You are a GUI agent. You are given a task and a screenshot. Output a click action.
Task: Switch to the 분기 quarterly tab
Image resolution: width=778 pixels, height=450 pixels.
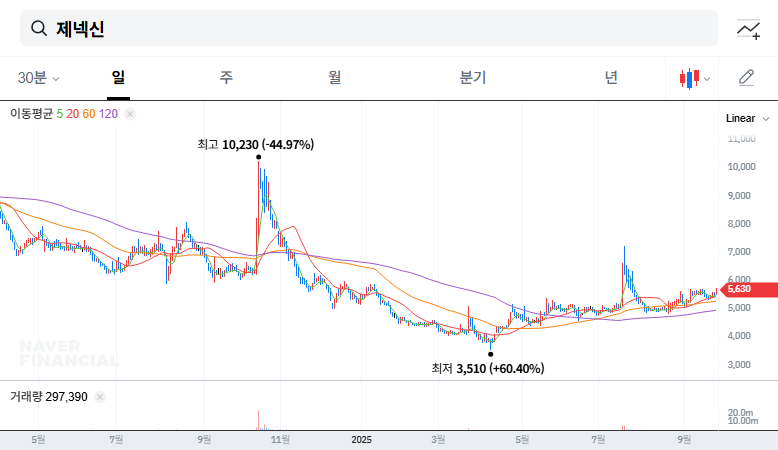coord(472,78)
